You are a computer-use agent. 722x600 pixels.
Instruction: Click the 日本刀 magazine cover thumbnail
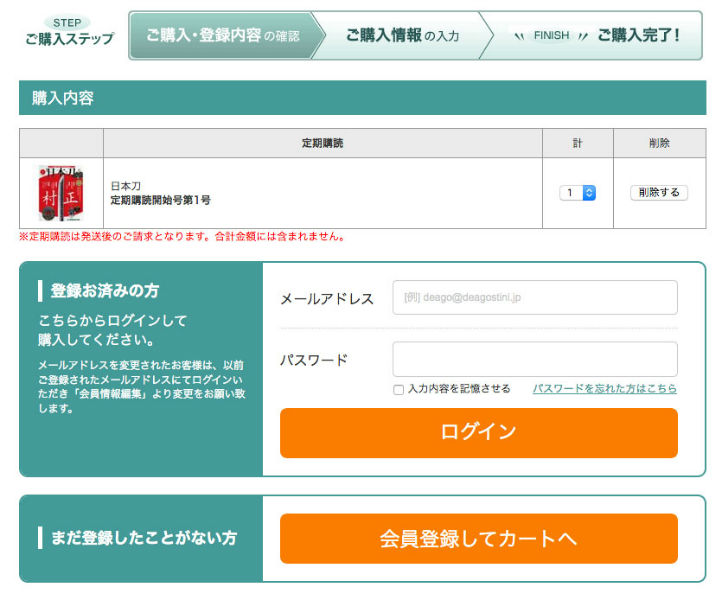point(60,193)
